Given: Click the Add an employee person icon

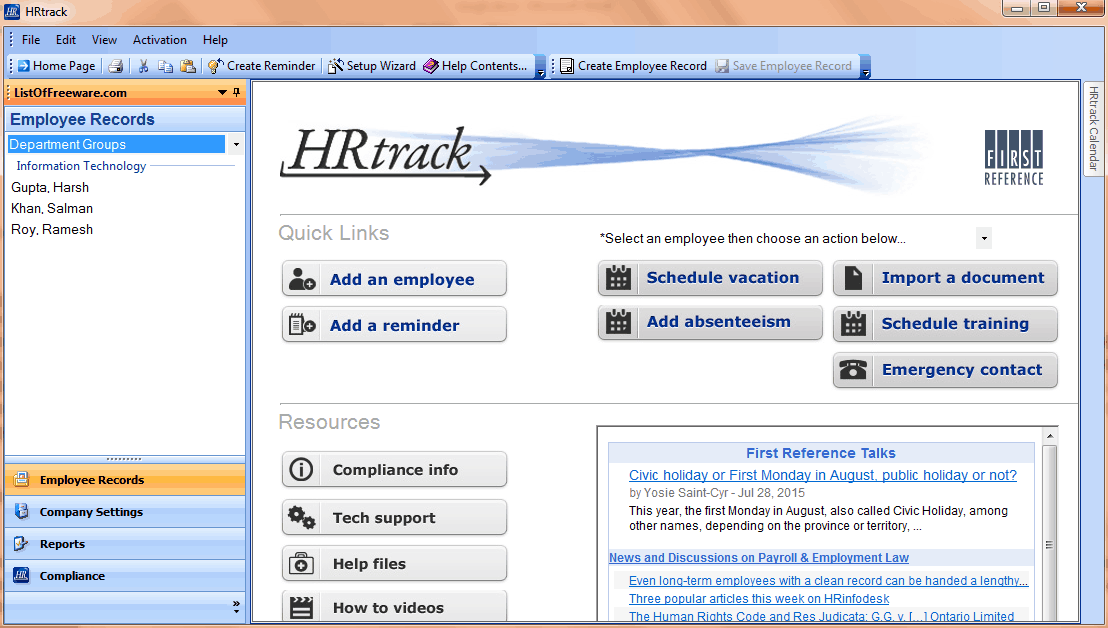Looking at the screenshot, I should click(302, 279).
